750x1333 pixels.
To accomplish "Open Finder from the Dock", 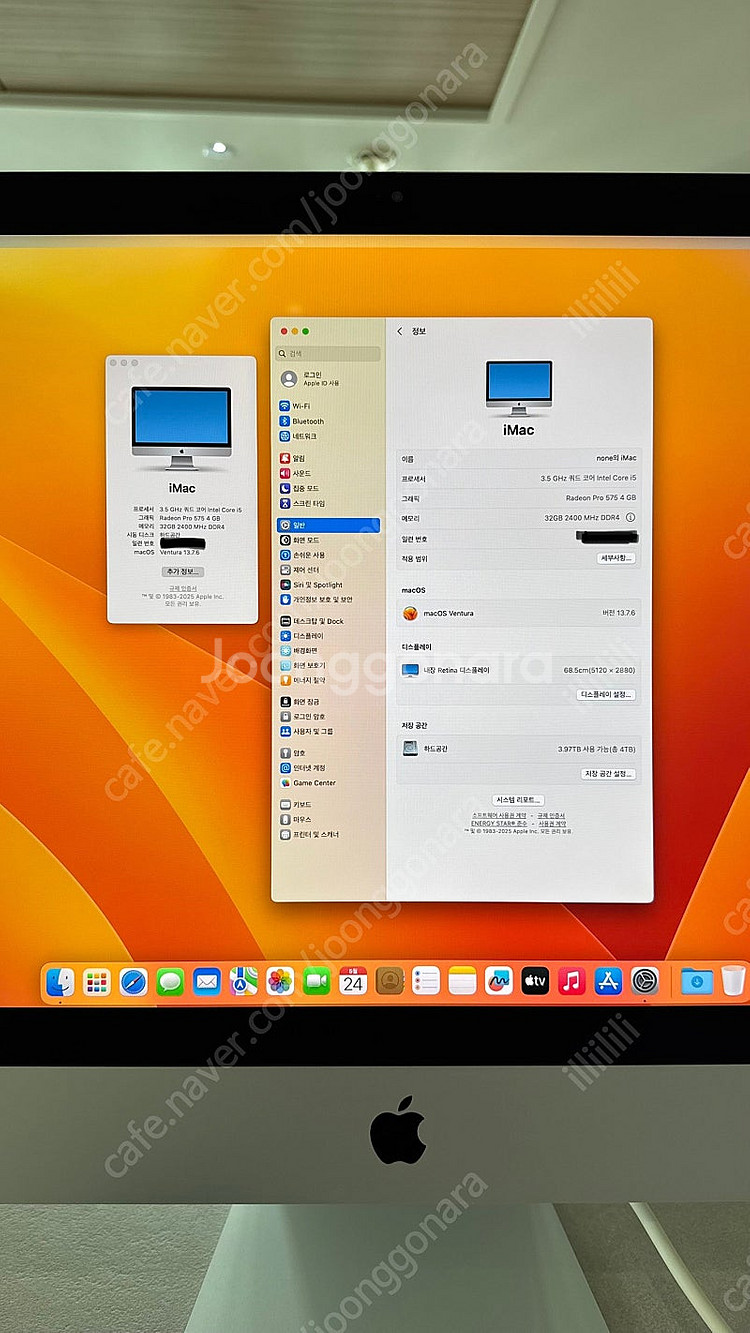I will [60, 982].
